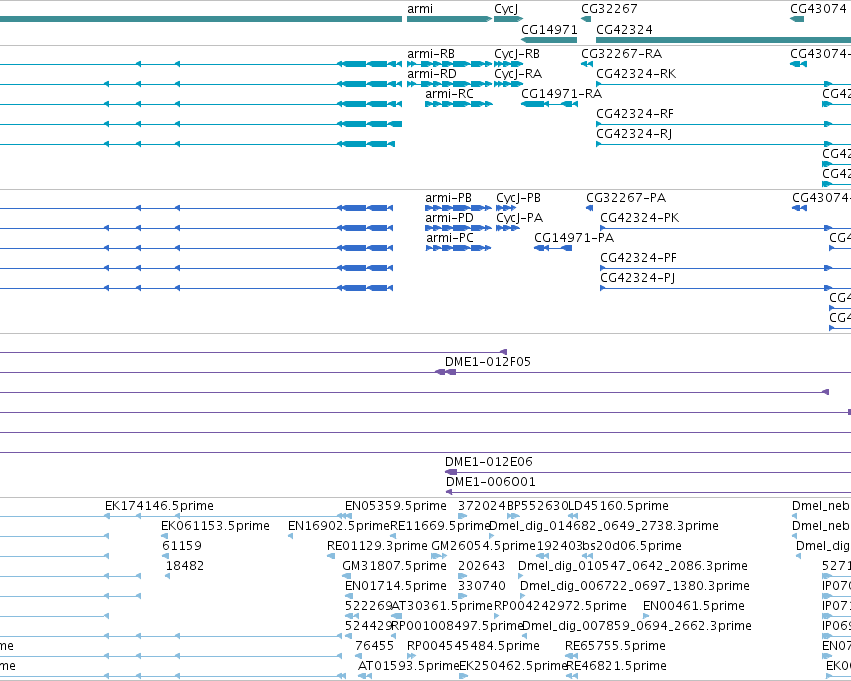Viewport: 851px width, 681px height.
Task: Select CycJ-PA protein feature
Action: tap(508, 228)
